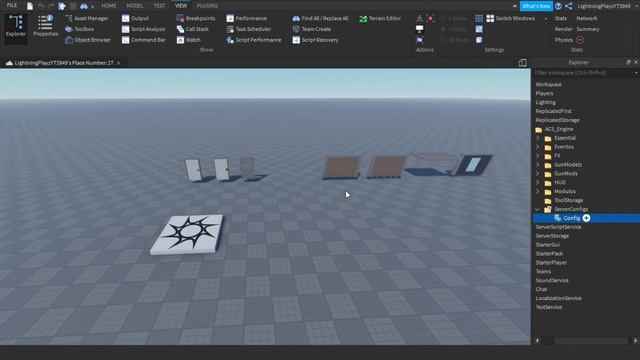Image resolution: width=640 pixels, height=360 pixels.
Task: Toggle the show grid icon in Settings
Action: [x=479, y=18]
